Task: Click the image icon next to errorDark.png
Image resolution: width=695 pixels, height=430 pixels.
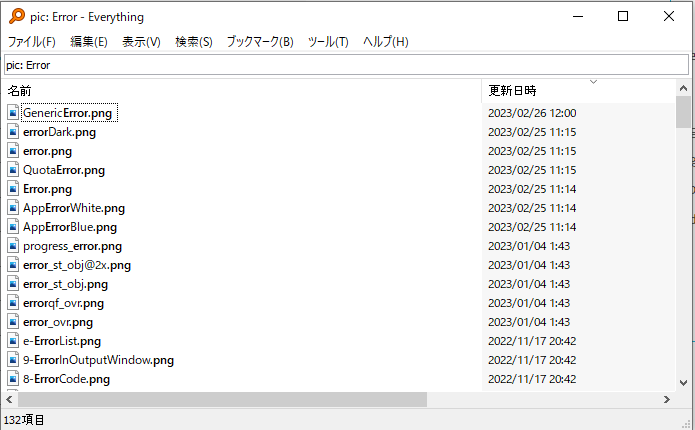Action: pyautogui.click(x=13, y=132)
